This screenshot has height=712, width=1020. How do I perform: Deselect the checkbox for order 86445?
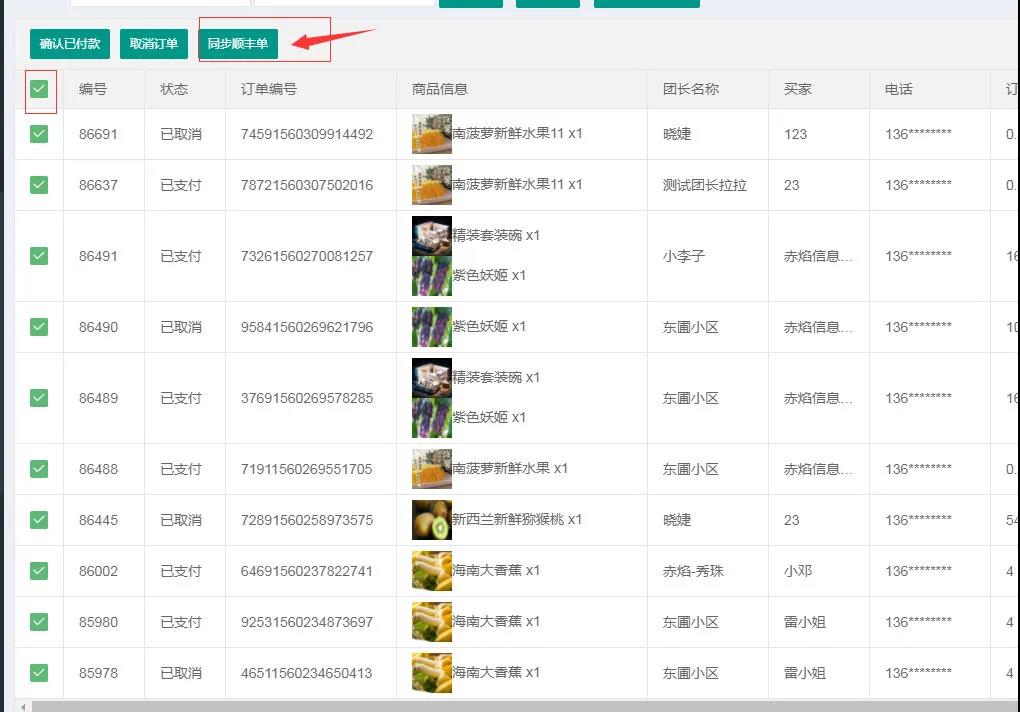(x=39, y=520)
